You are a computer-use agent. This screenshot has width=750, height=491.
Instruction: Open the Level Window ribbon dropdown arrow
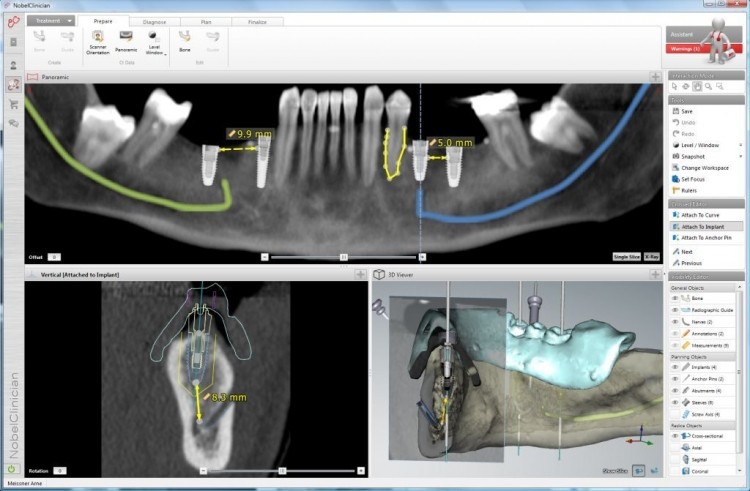[165, 55]
